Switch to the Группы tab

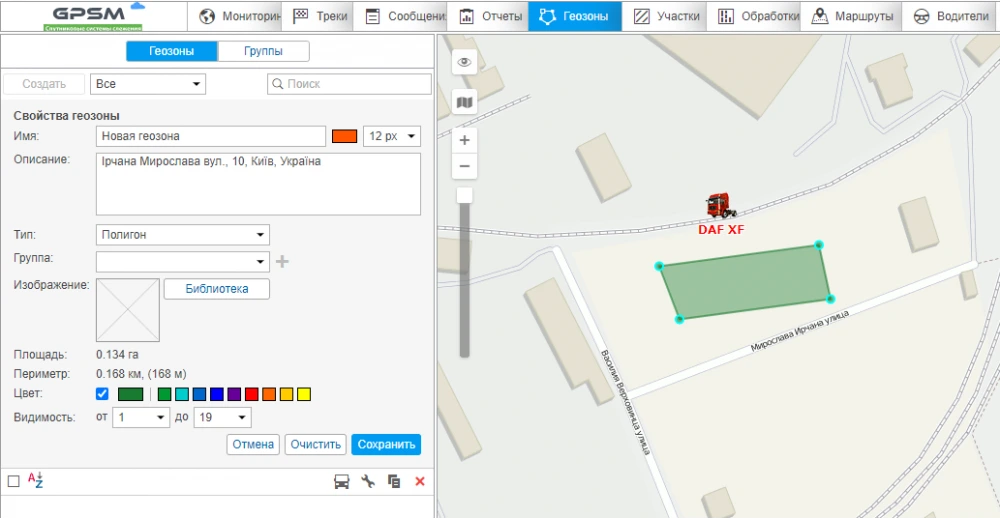[x=263, y=52]
